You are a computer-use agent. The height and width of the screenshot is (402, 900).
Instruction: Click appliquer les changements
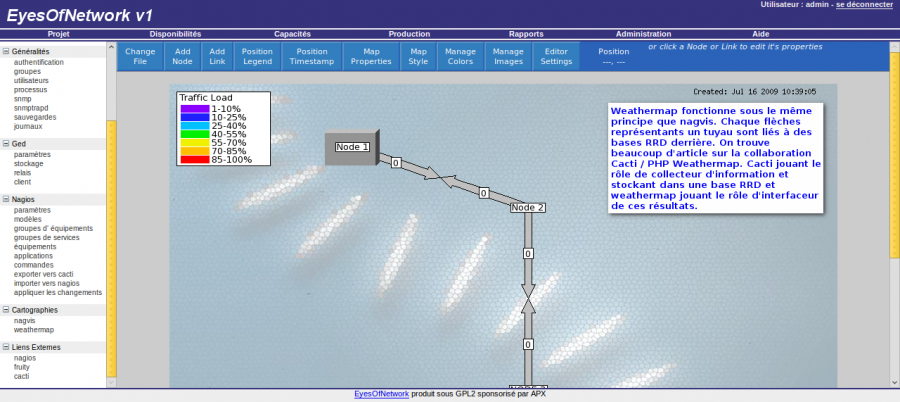click(58, 293)
